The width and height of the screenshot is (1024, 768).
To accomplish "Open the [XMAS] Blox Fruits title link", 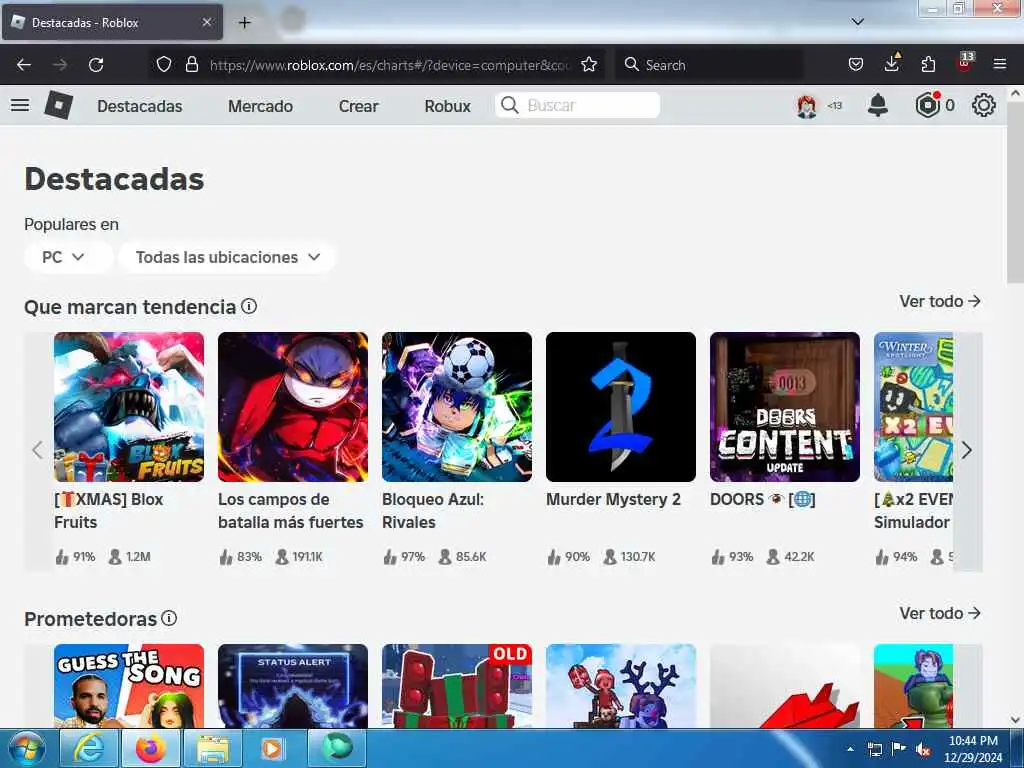I will click(108, 511).
